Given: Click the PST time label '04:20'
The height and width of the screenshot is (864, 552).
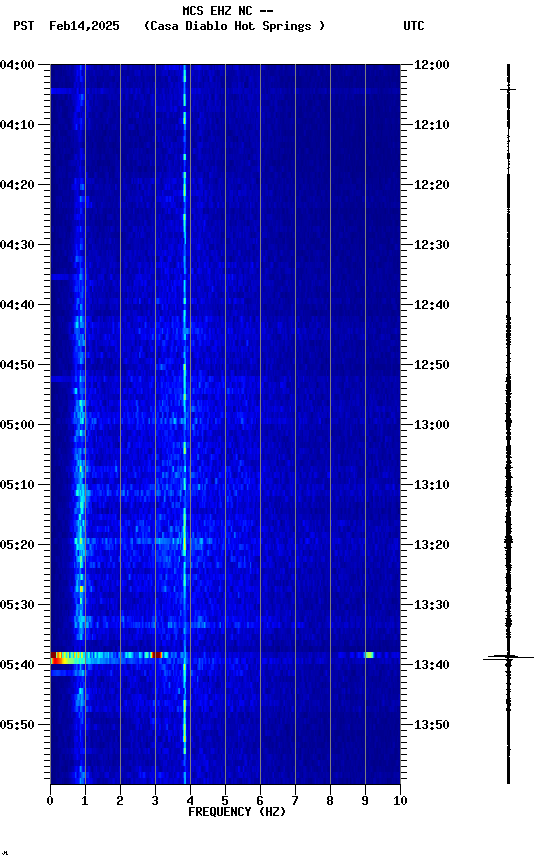Looking at the screenshot, I should coord(17,185).
